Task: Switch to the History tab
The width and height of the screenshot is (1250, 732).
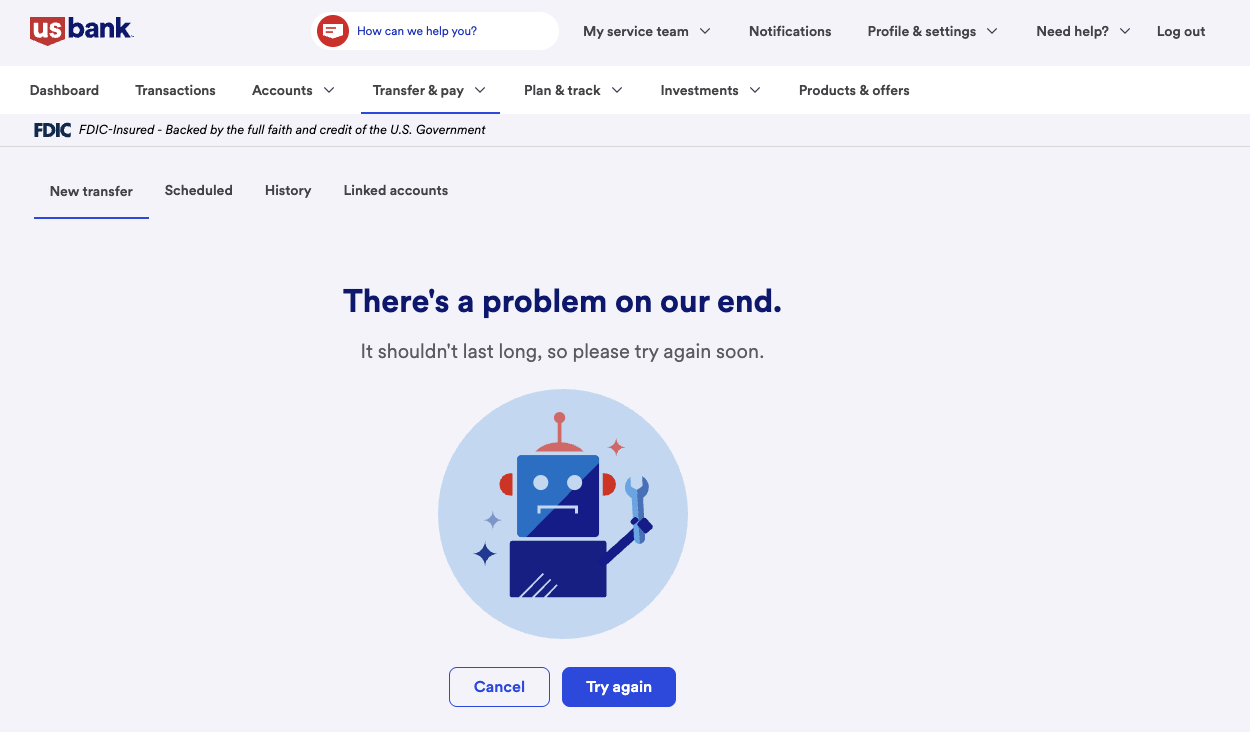Action: click(288, 190)
